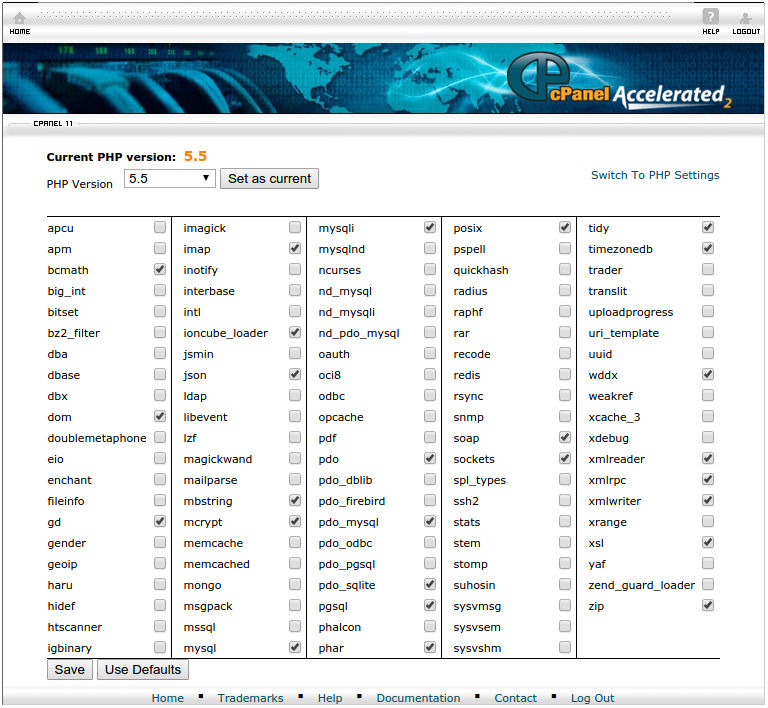Viewport: 768px width, 708px height.
Task: Open the PHP Version dropdown
Action: tap(169, 179)
